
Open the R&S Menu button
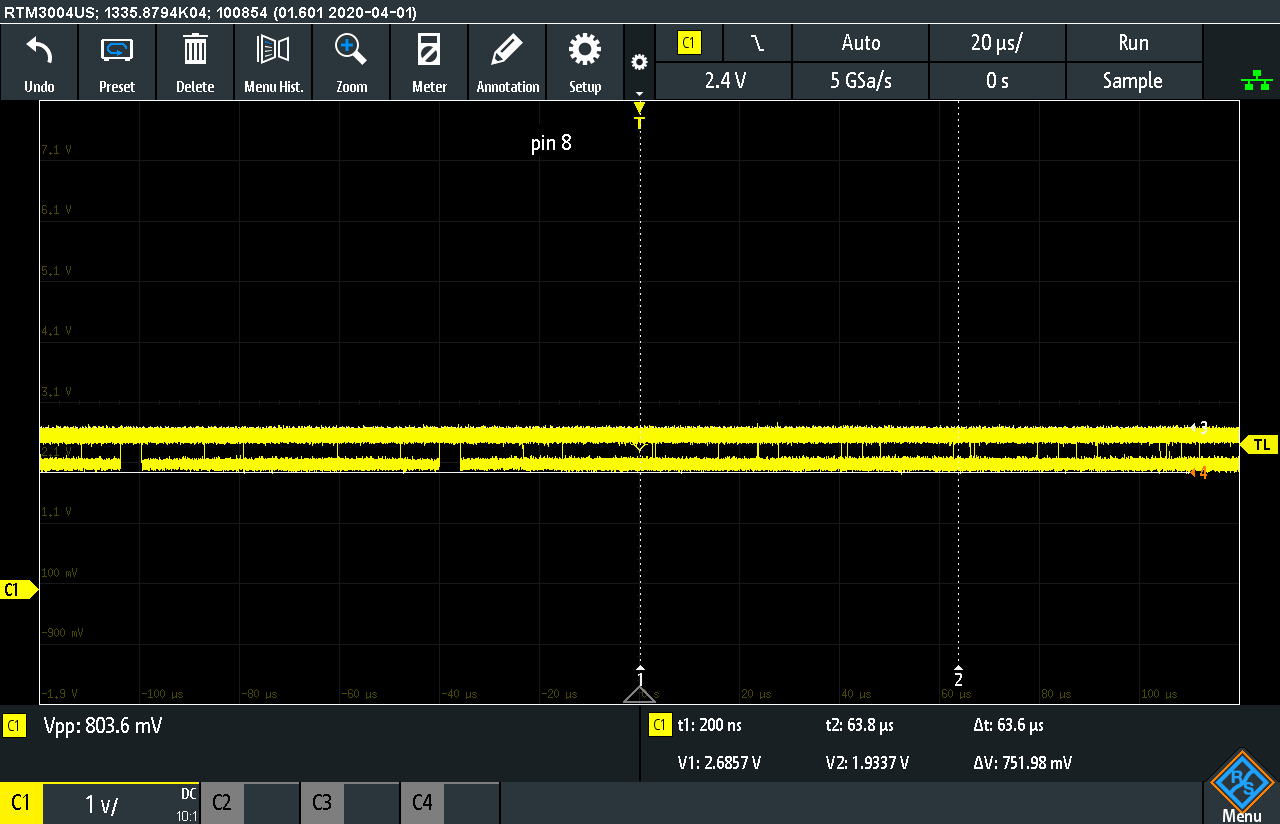[1241, 785]
